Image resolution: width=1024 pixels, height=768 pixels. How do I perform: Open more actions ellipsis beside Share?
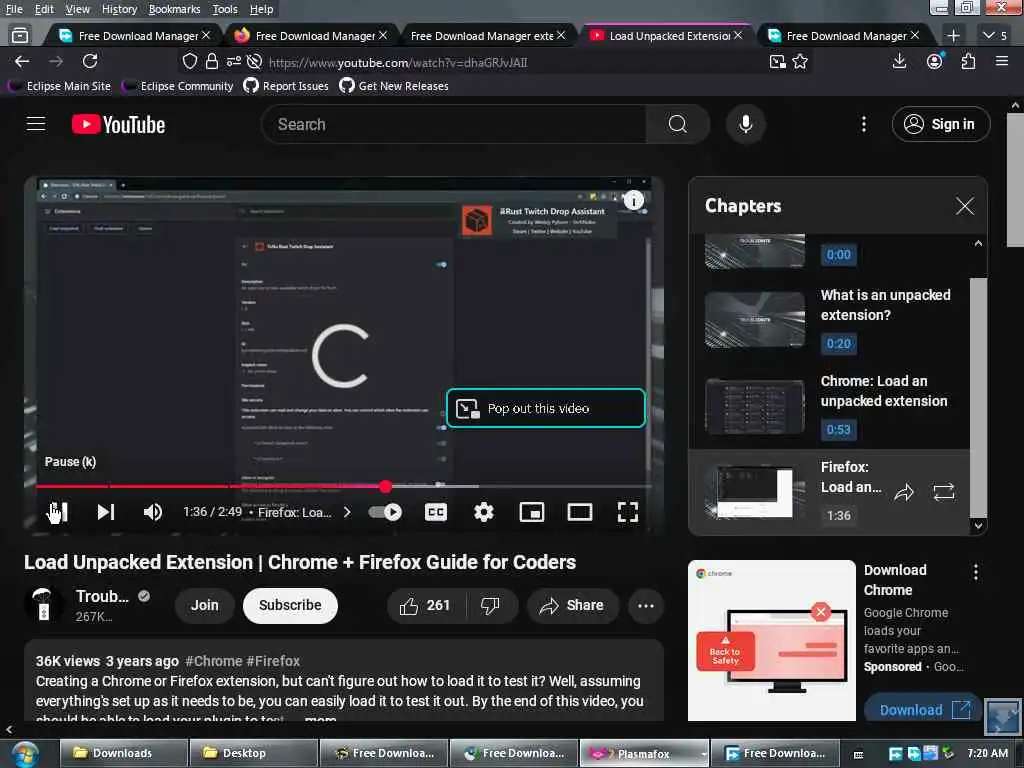tap(646, 606)
